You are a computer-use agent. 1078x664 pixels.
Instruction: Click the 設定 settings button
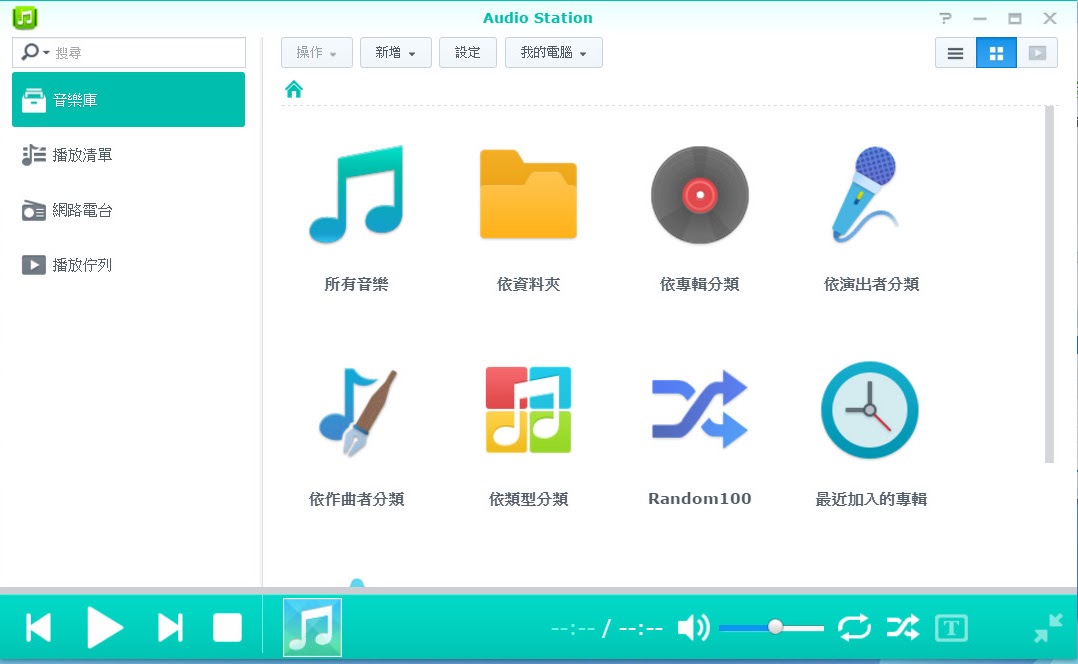coord(468,52)
